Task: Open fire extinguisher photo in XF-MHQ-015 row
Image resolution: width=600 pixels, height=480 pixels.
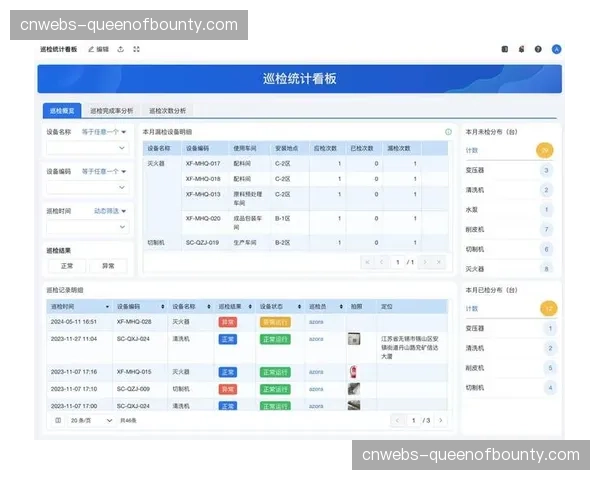Action: (x=354, y=372)
